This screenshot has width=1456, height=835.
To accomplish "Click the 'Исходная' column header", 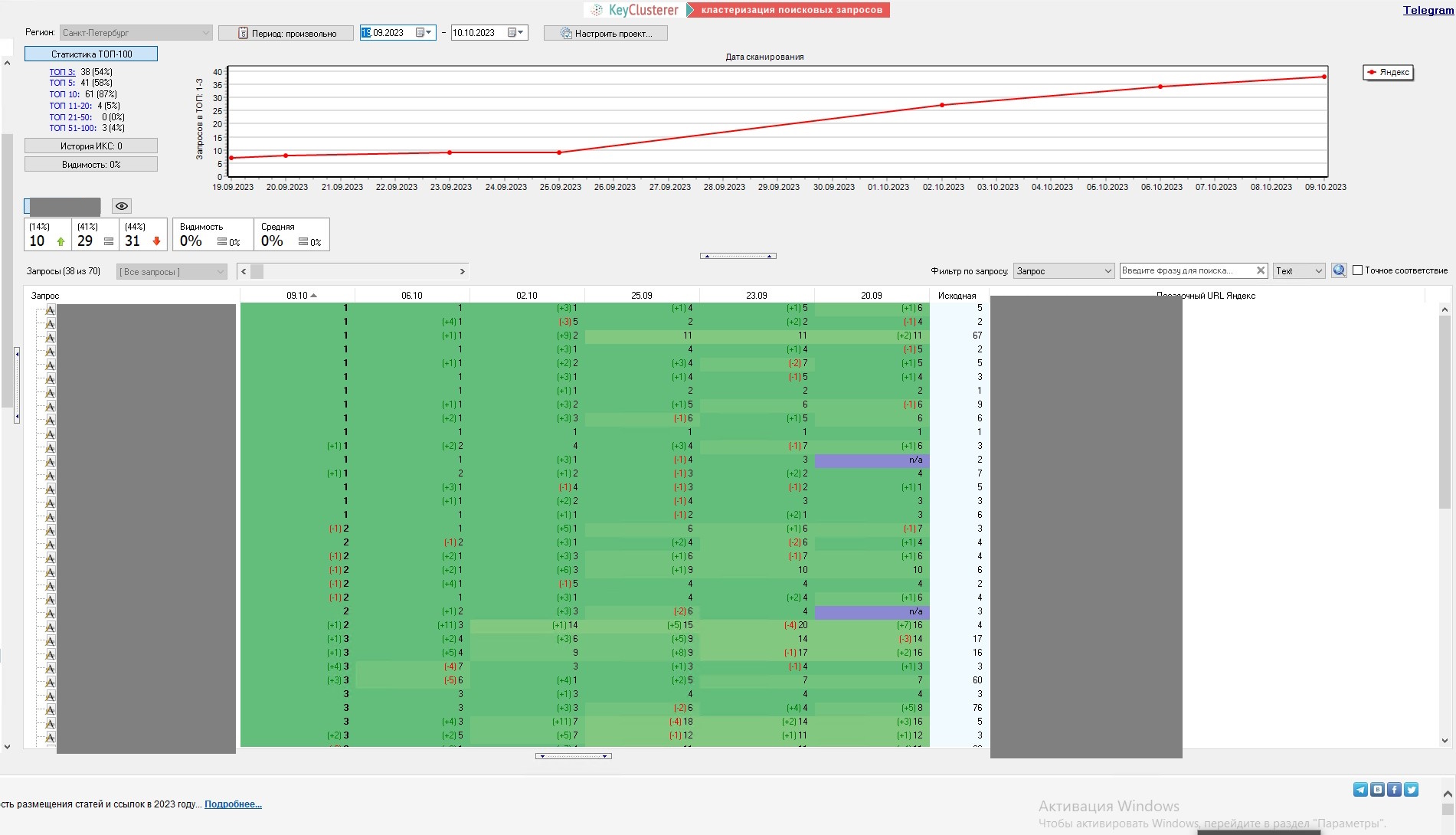I will 957,295.
